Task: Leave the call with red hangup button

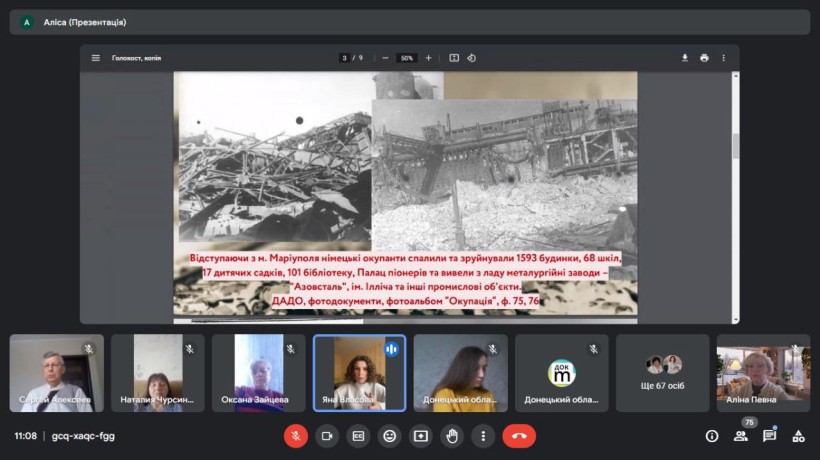Action: coord(519,436)
